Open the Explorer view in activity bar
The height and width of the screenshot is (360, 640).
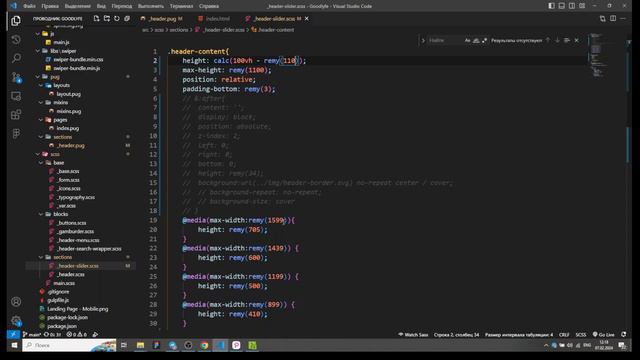point(16,20)
